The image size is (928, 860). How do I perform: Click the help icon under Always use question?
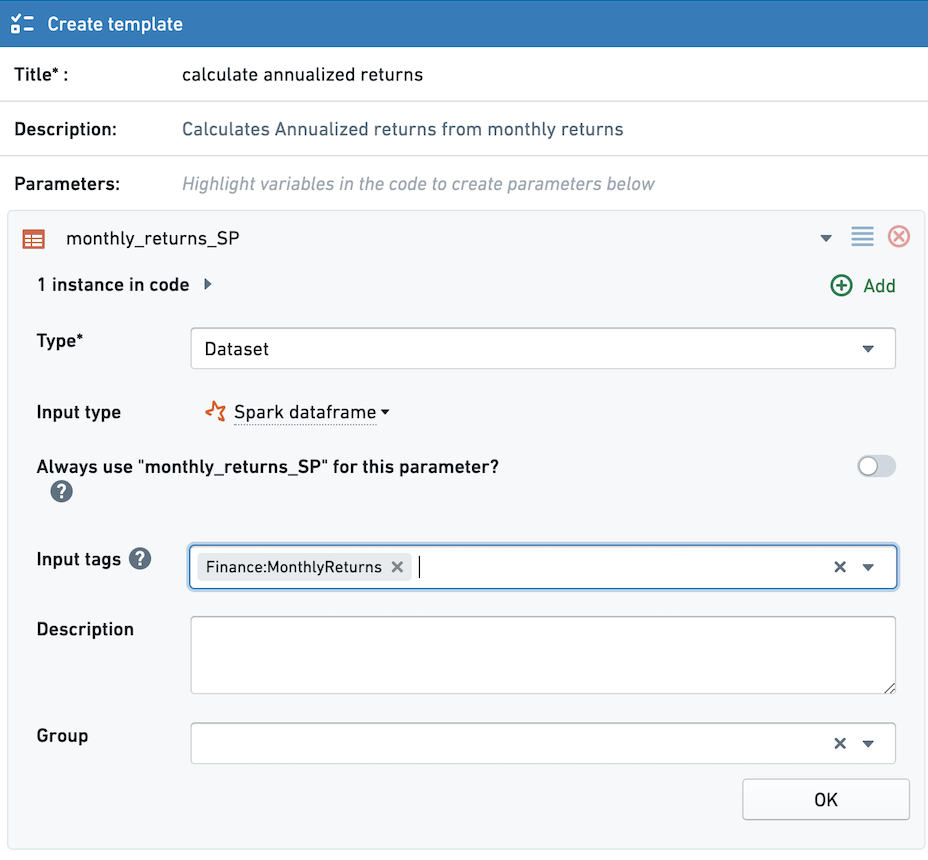click(x=62, y=491)
